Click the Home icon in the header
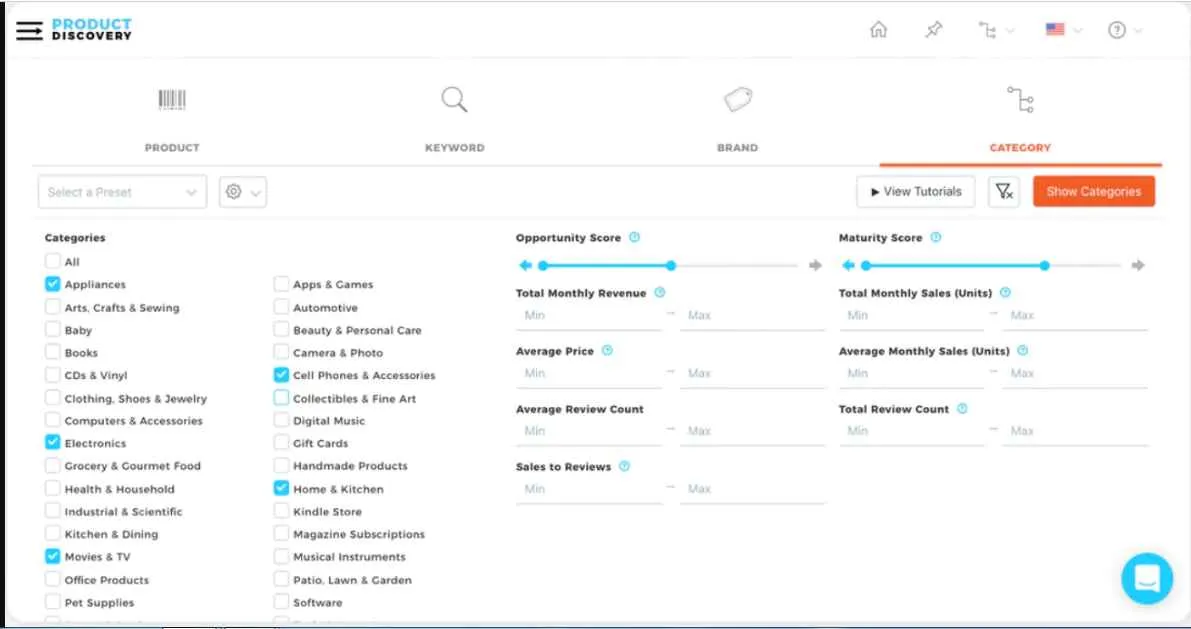The image size is (1191, 629). tap(879, 30)
